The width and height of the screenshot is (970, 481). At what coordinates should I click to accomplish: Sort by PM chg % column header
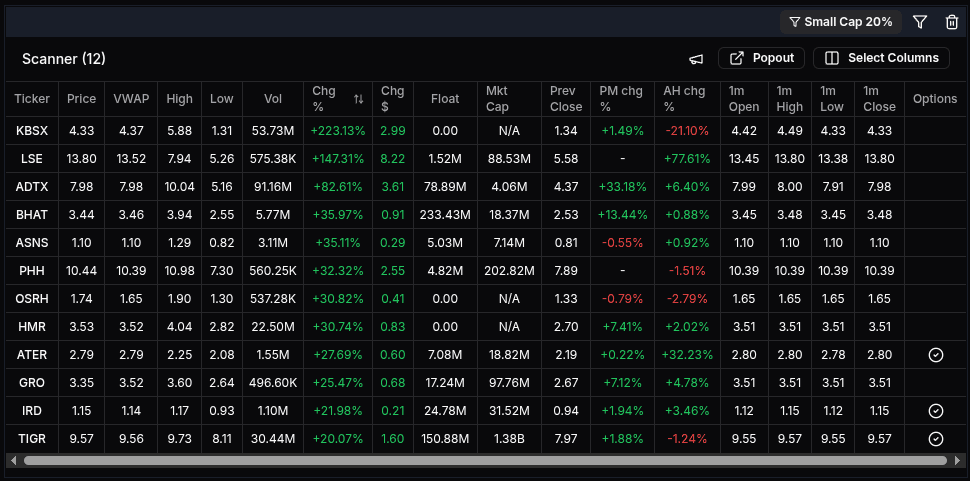point(622,99)
